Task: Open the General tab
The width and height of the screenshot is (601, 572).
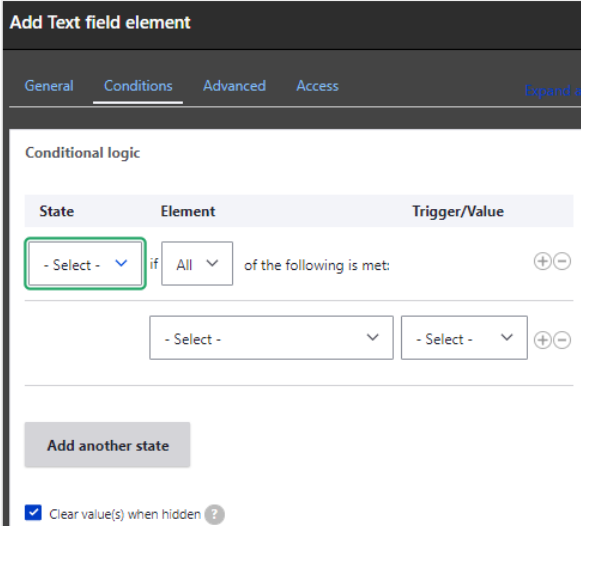Action: (x=49, y=86)
